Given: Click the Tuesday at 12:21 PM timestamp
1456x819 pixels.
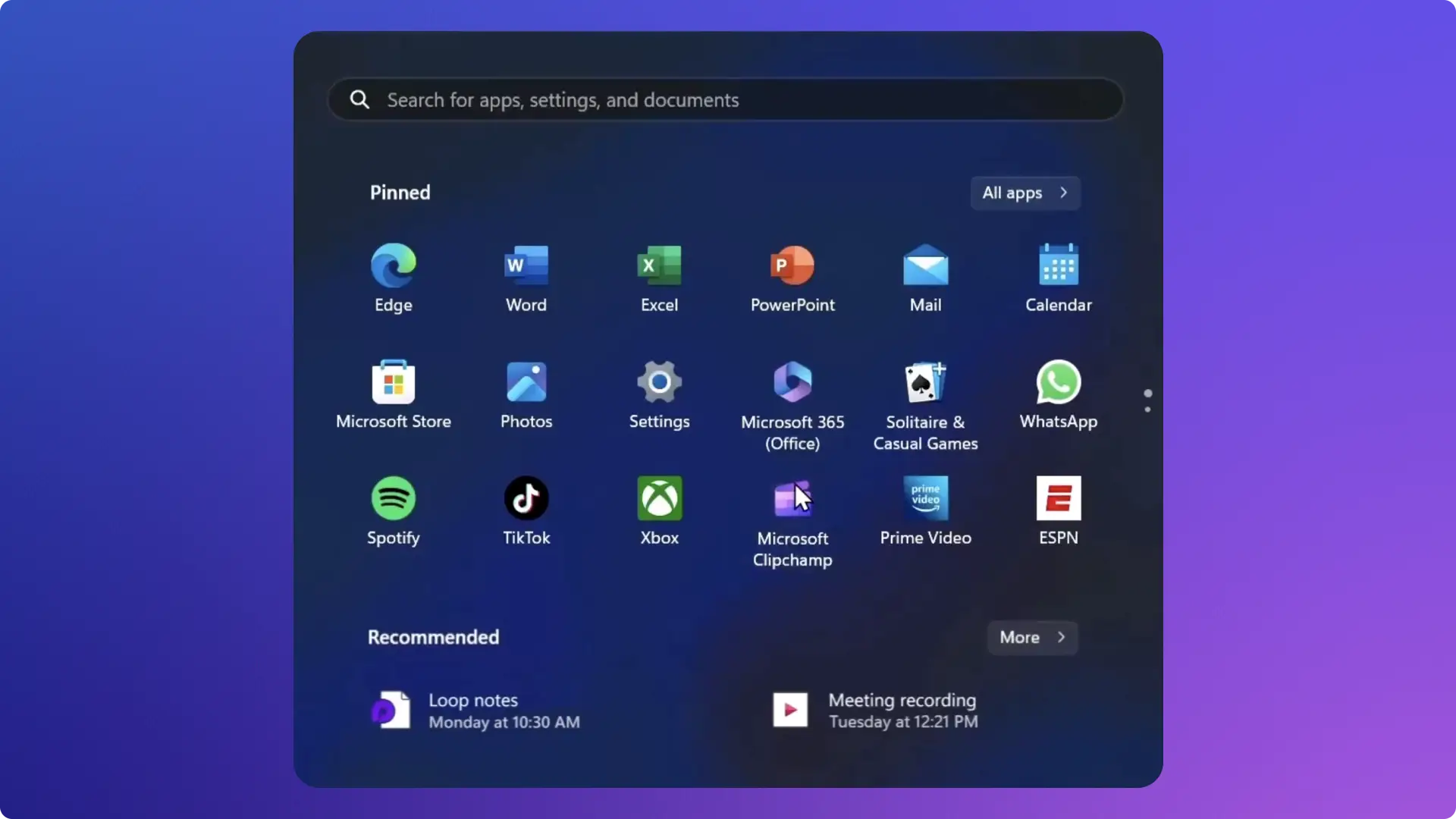Looking at the screenshot, I should (x=903, y=722).
